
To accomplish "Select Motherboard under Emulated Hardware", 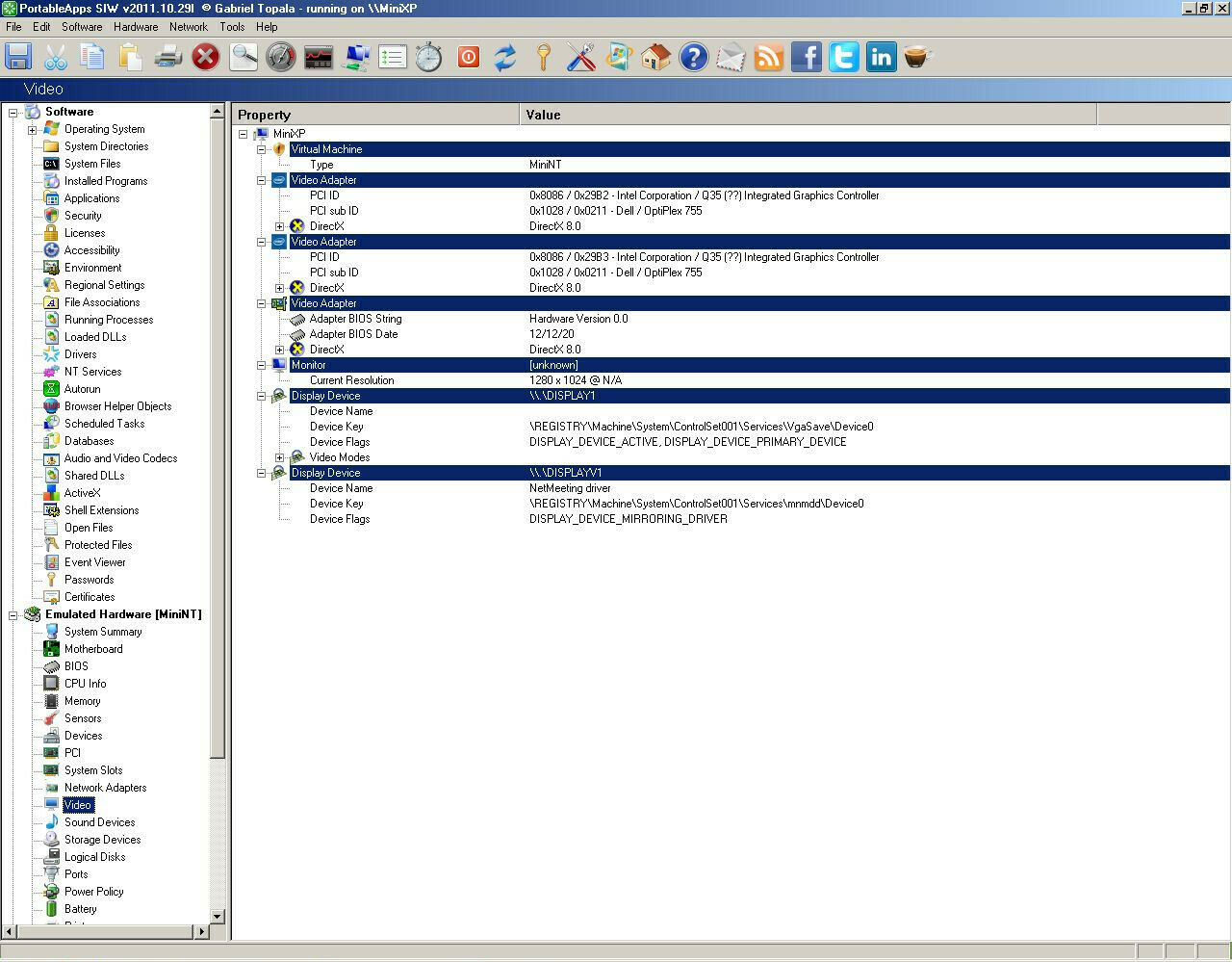I will (93, 649).
